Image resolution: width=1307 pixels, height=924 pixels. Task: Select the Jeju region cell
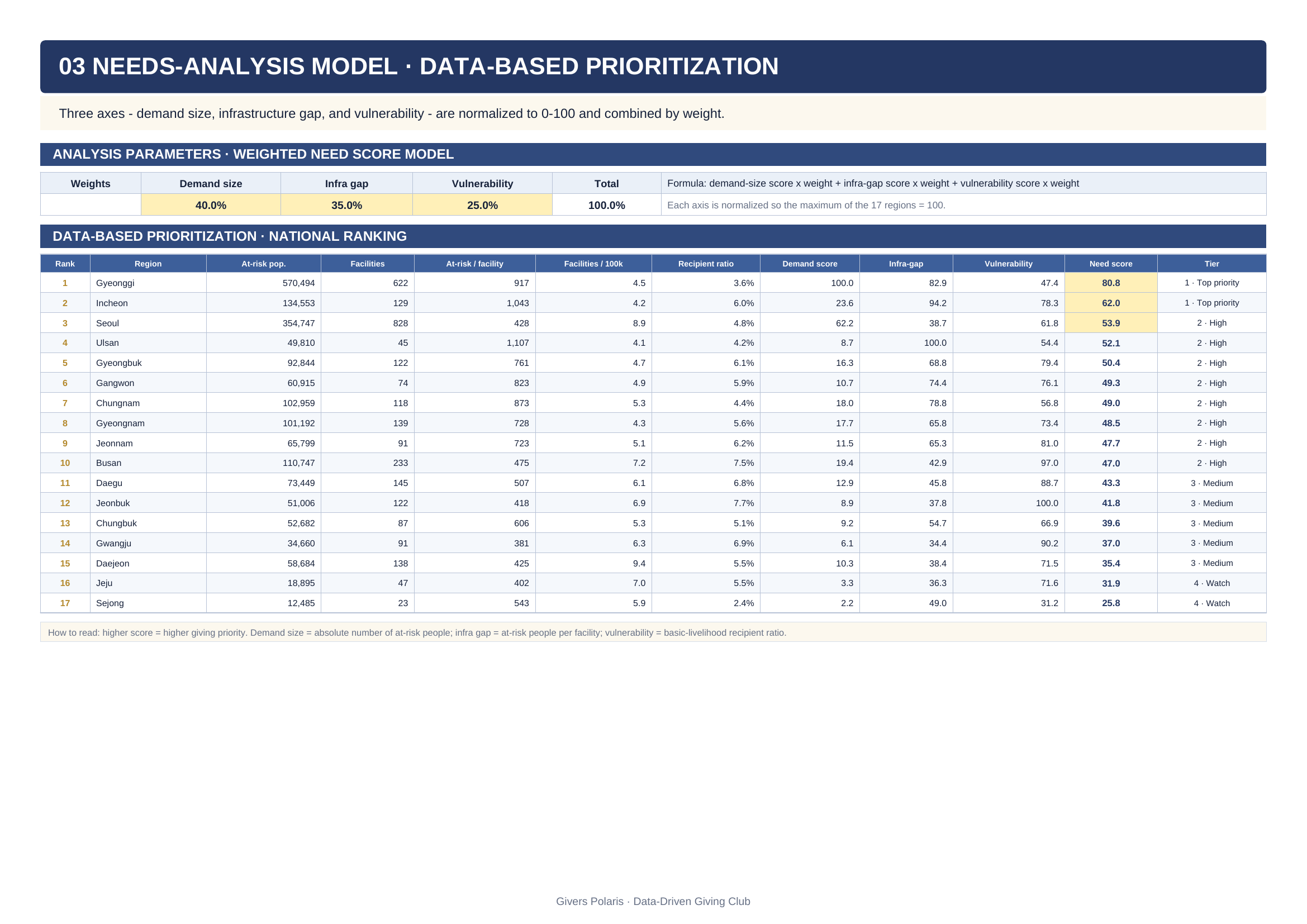148,583
